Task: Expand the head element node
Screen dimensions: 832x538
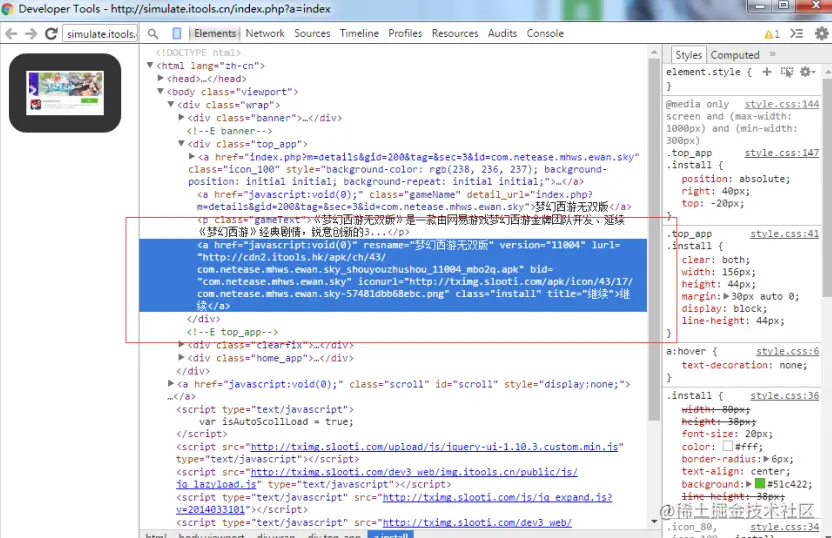Action: (x=161, y=78)
